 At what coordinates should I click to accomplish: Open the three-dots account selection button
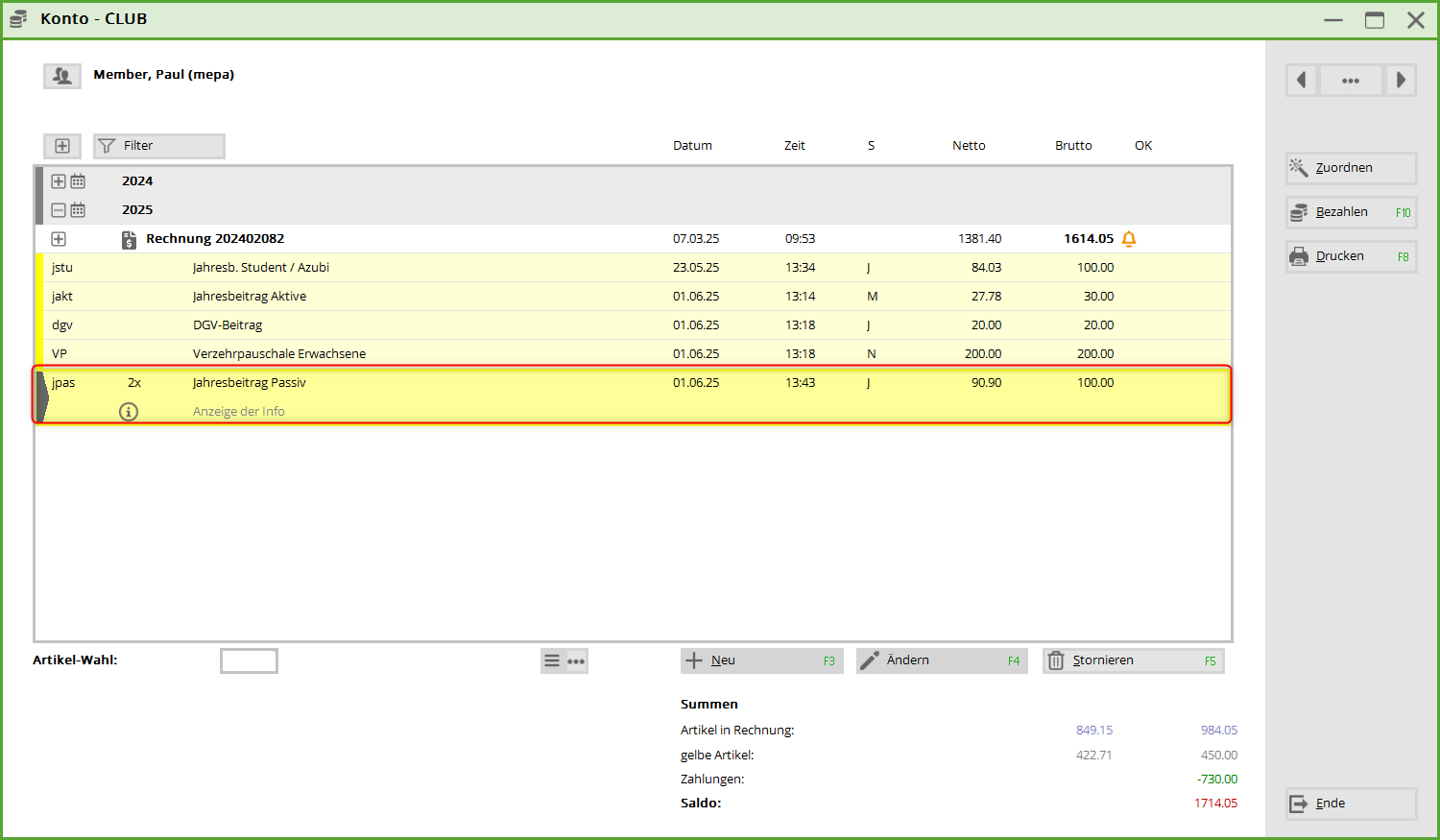click(1351, 81)
